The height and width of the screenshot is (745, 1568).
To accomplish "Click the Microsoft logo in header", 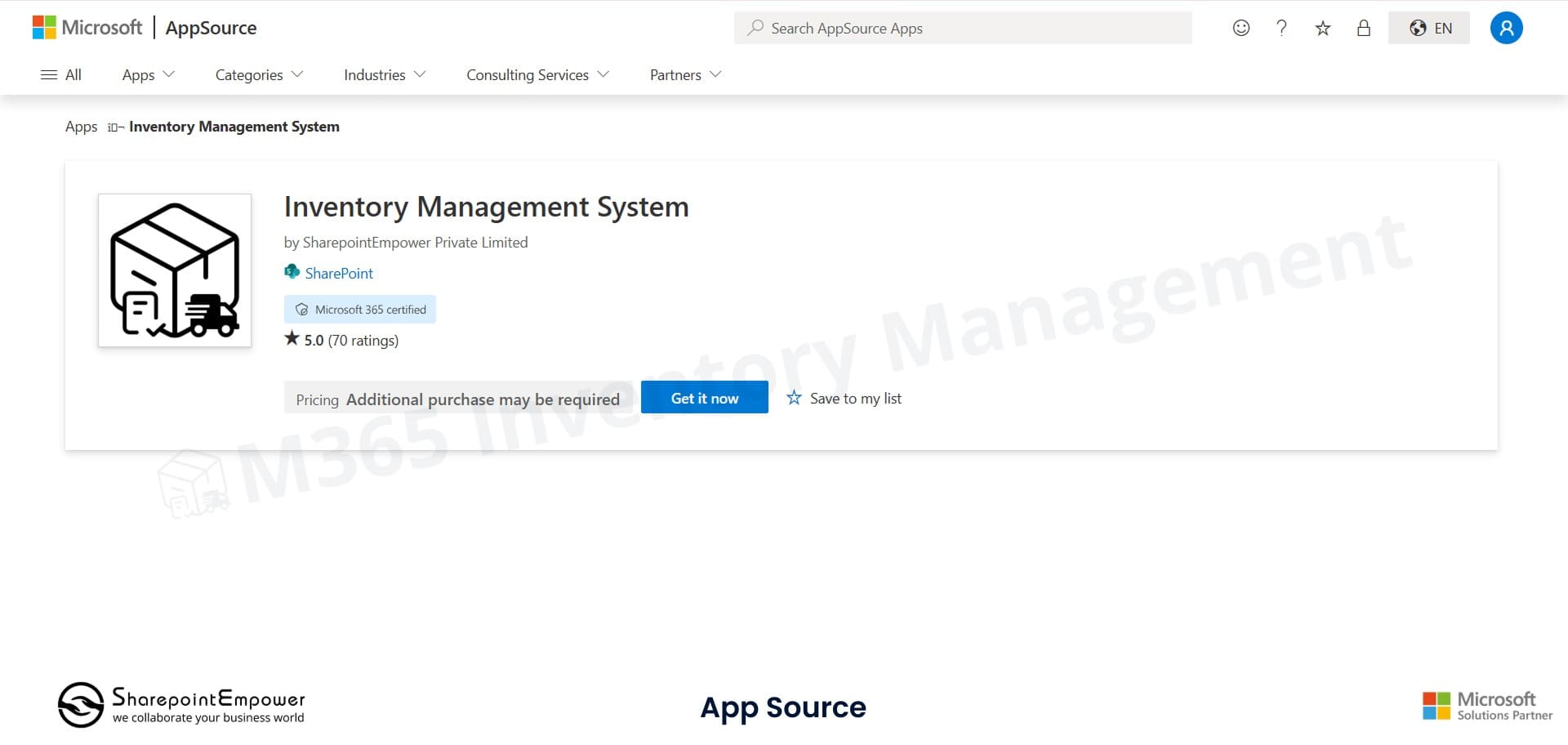I will [x=87, y=28].
